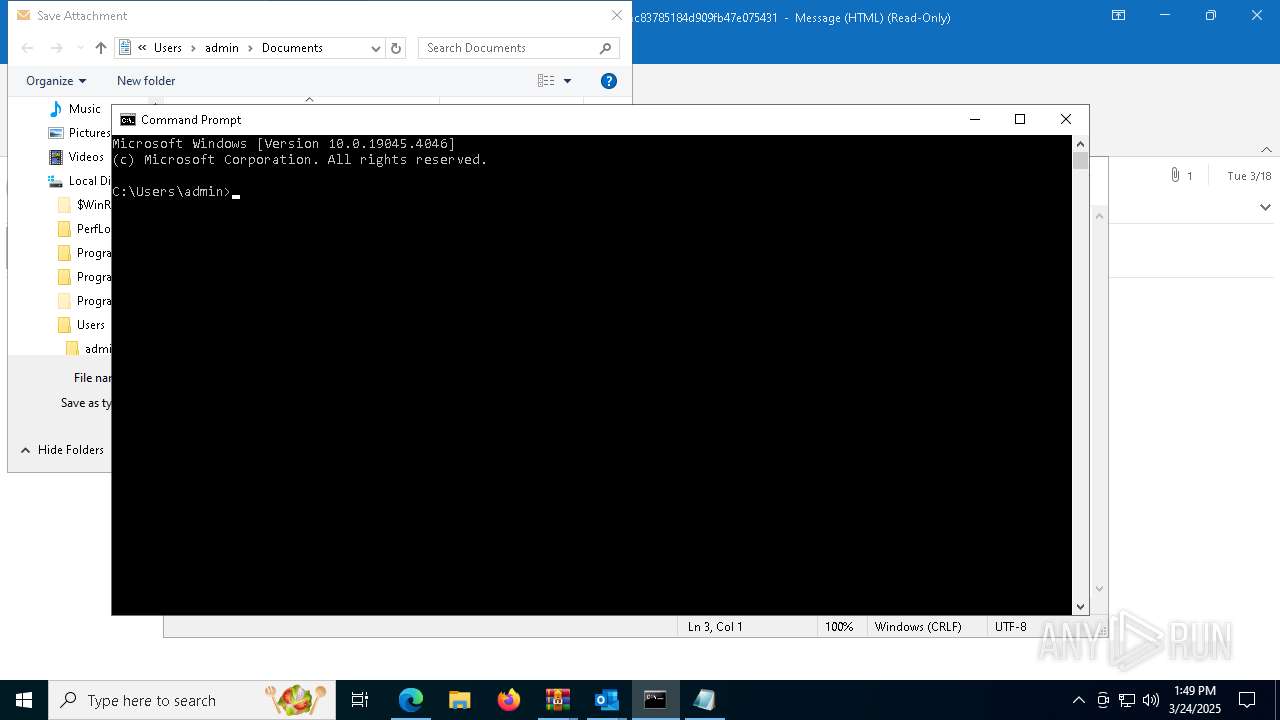The width and height of the screenshot is (1280, 720).
Task: Create a New folder
Action: click(x=146, y=81)
